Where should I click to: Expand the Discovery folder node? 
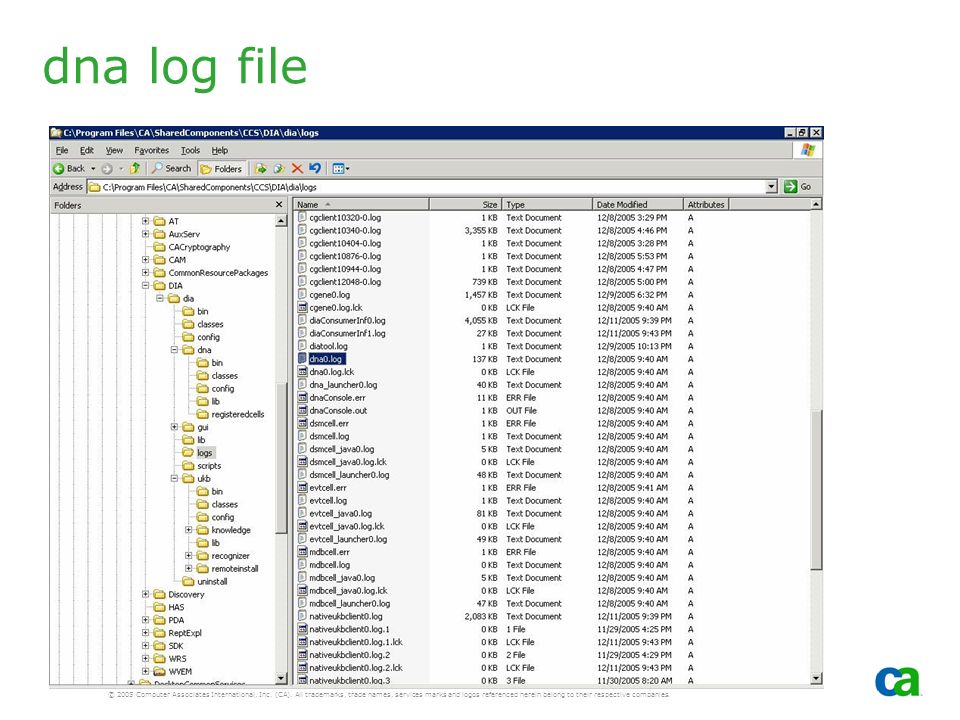point(146,594)
